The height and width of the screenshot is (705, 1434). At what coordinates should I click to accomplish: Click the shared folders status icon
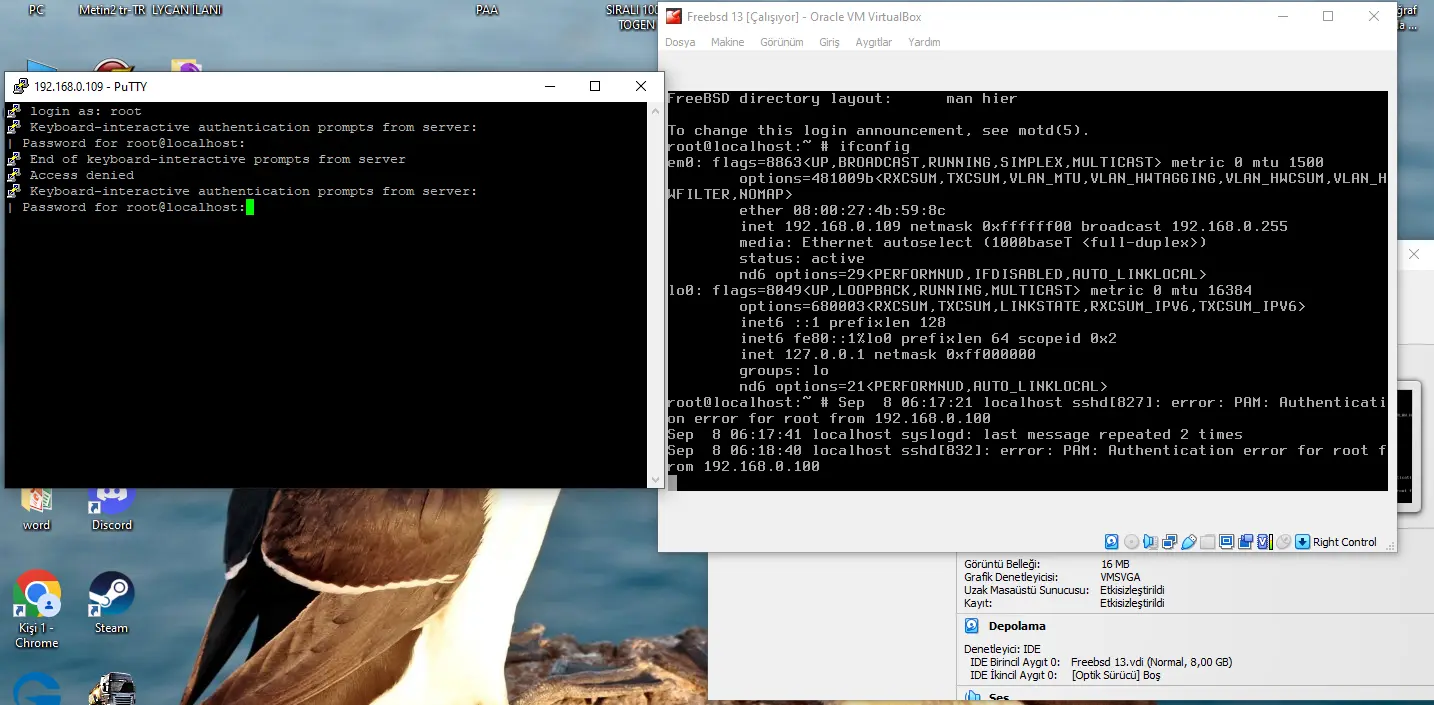(1207, 542)
